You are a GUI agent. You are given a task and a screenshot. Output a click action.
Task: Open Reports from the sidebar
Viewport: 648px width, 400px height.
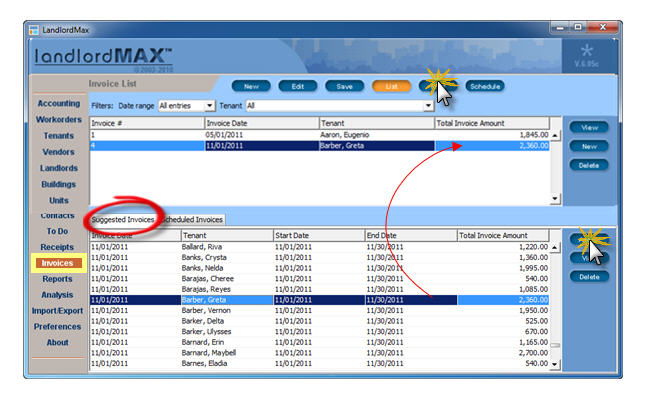click(57, 279)
